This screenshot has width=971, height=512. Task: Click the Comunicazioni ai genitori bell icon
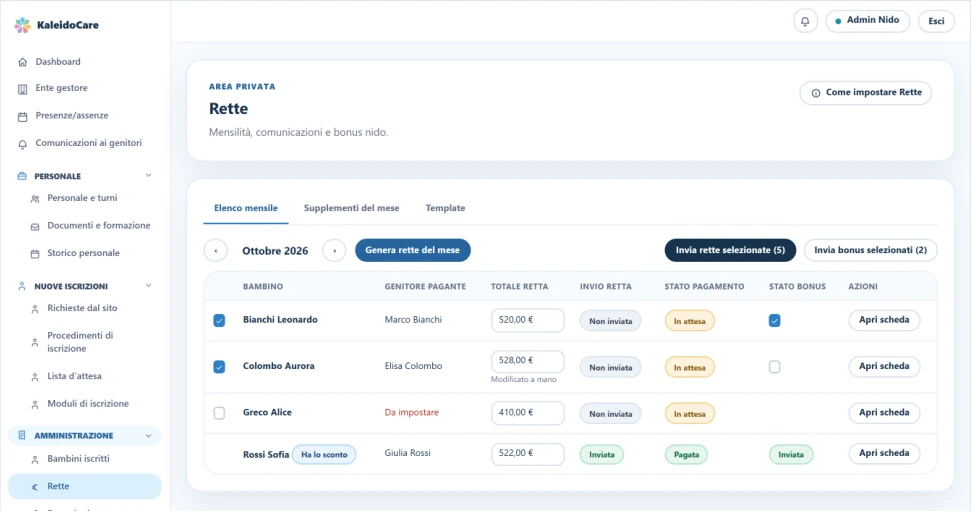click(22, 144)
